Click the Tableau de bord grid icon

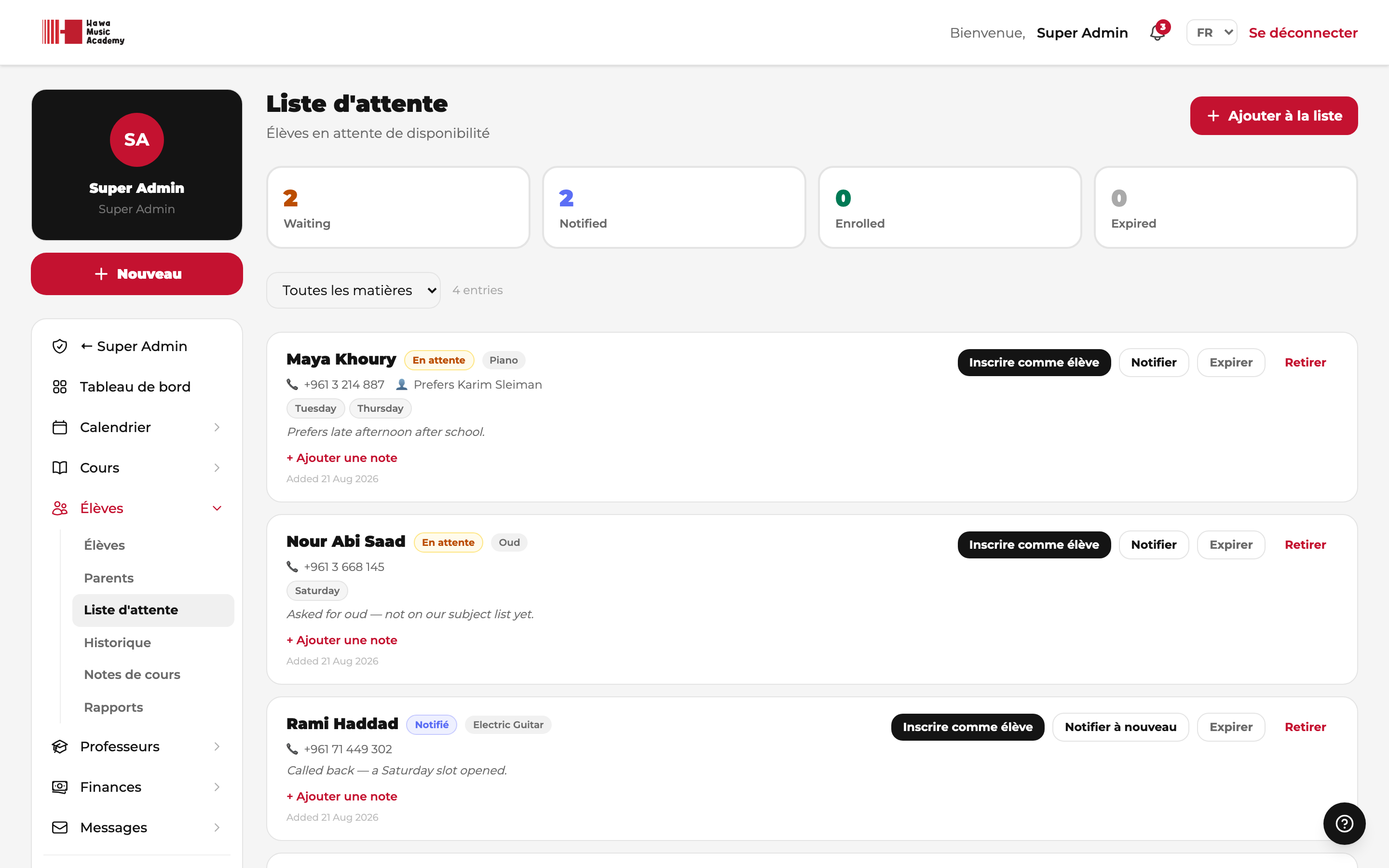[x=60, y=386]
